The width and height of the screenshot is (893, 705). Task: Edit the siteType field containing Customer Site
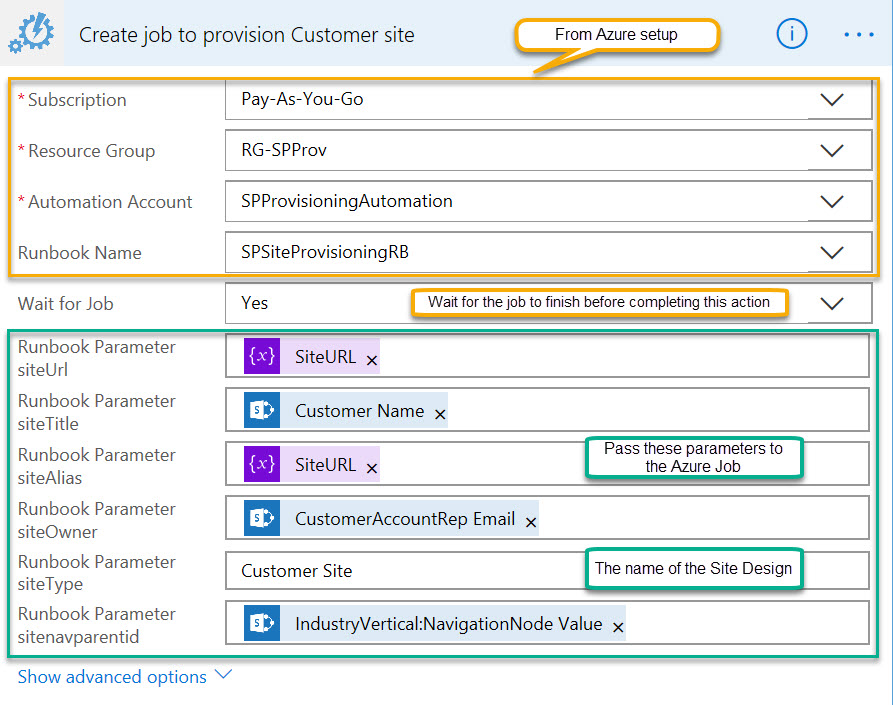[x=400, y=570]
